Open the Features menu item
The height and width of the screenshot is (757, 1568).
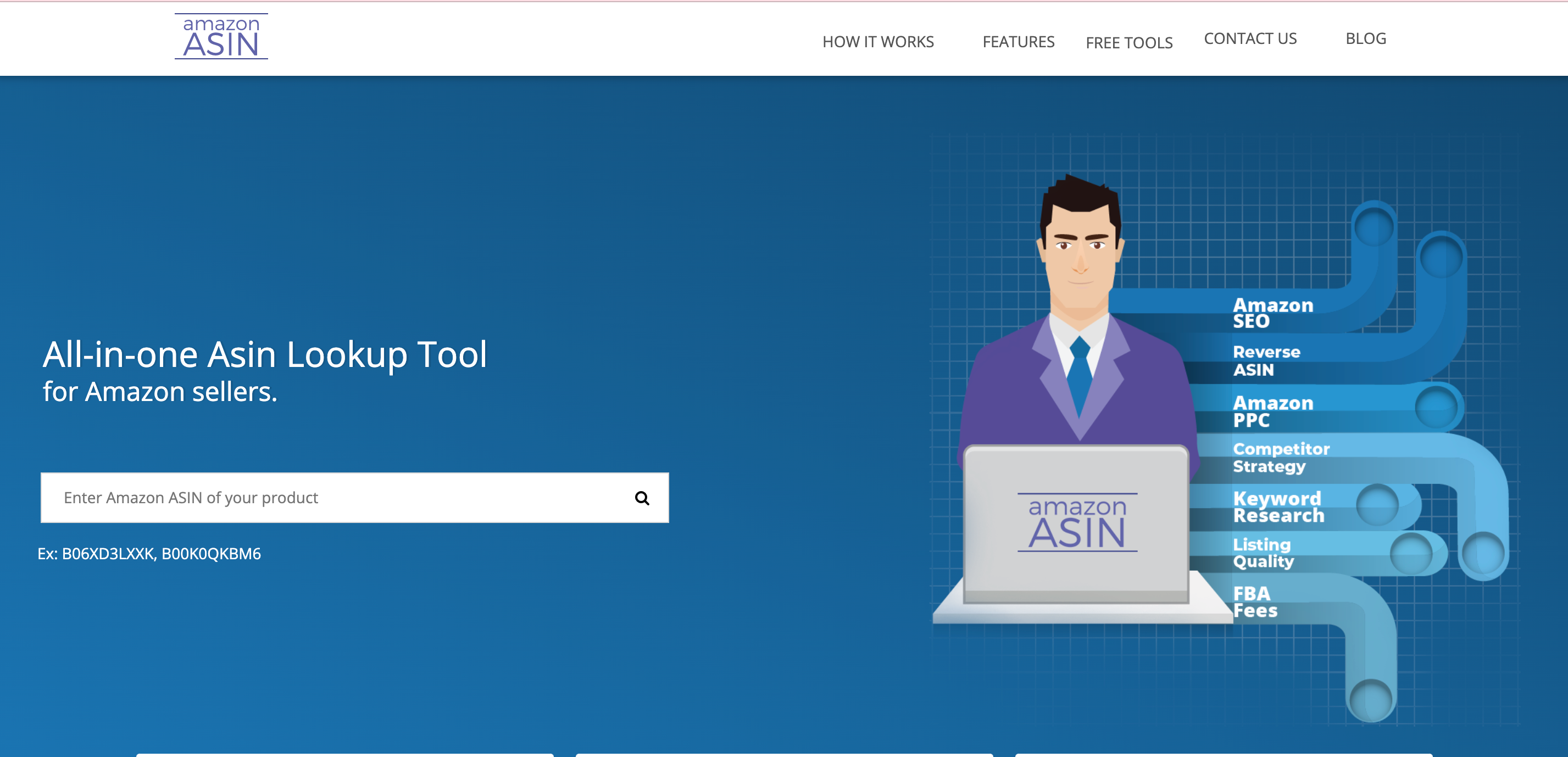[1017, 42]
